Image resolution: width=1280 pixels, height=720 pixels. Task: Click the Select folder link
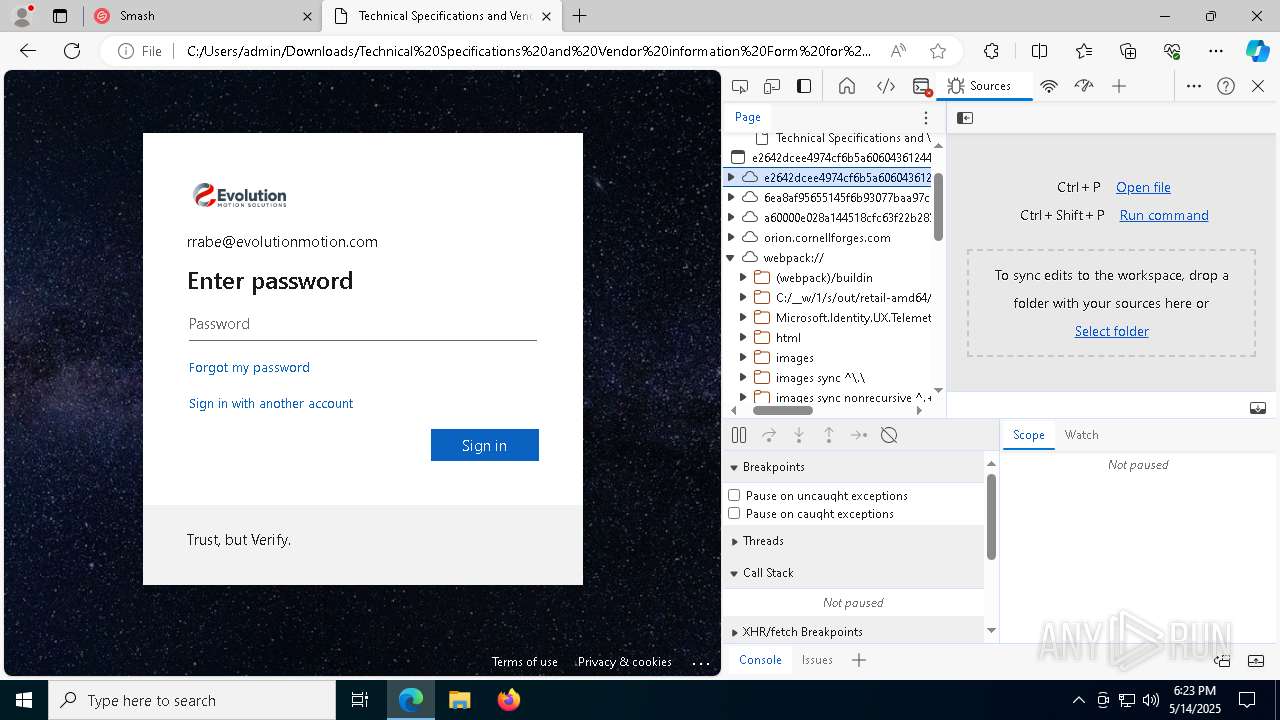(1111, 331)
